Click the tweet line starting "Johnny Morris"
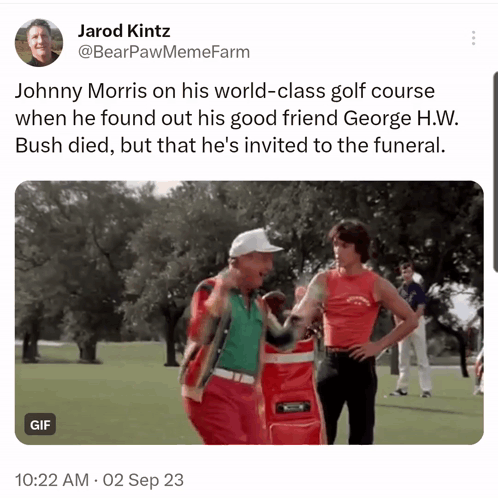Viewport: 498px width, 498px height. coord(225,91)
